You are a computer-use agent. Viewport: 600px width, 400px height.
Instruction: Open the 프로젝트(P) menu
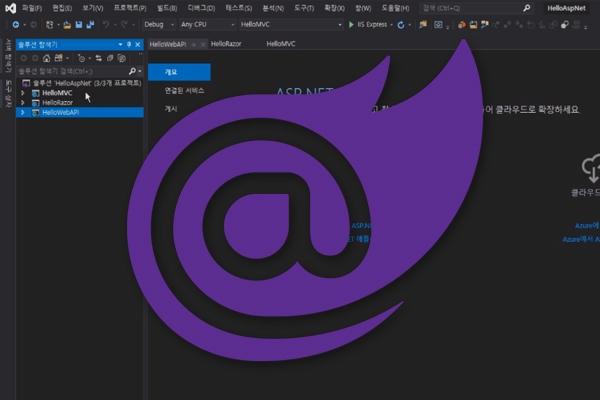tap(130, 8)
